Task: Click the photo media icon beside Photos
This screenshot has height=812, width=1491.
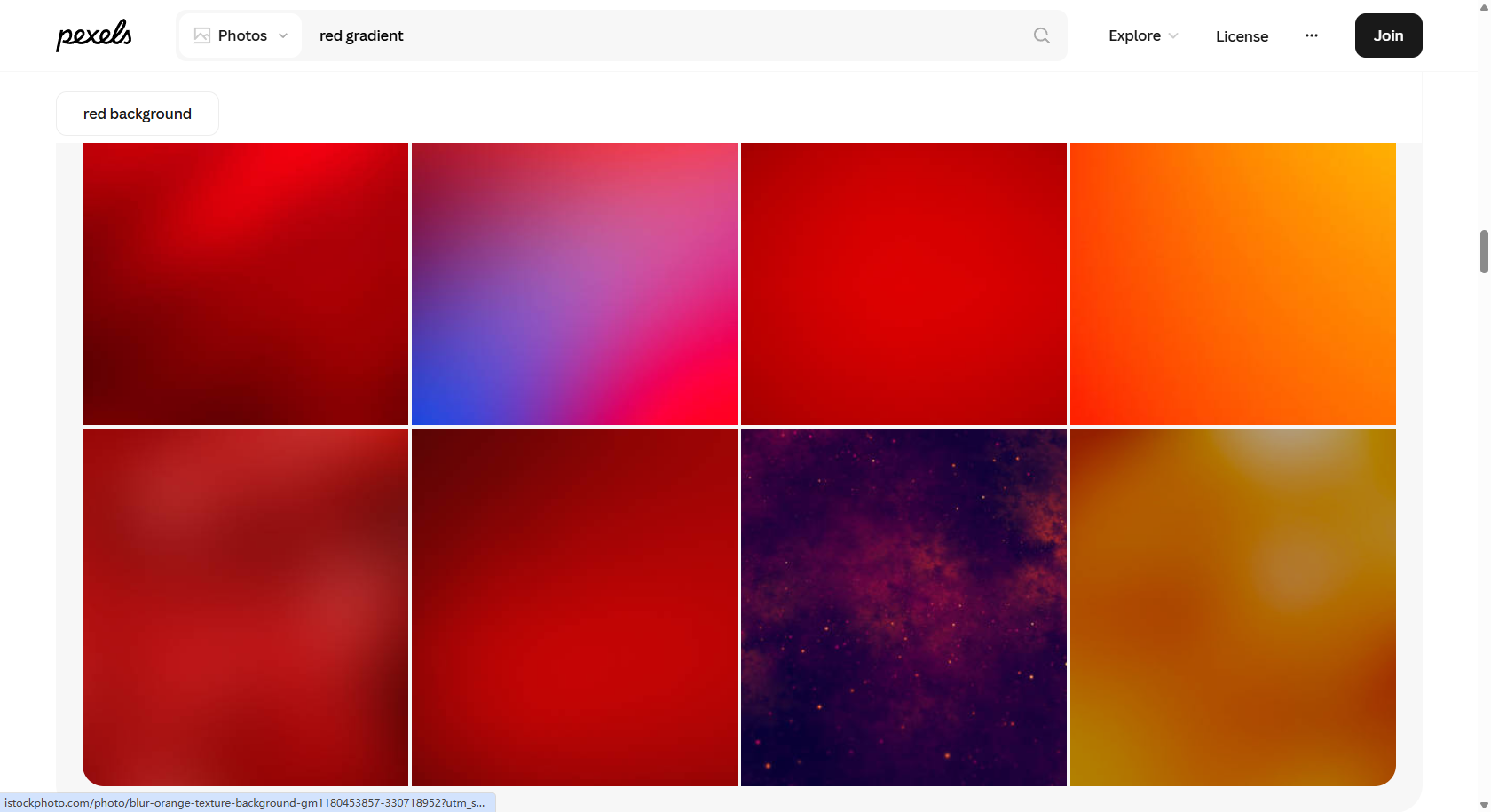Action: pos(201,35)
